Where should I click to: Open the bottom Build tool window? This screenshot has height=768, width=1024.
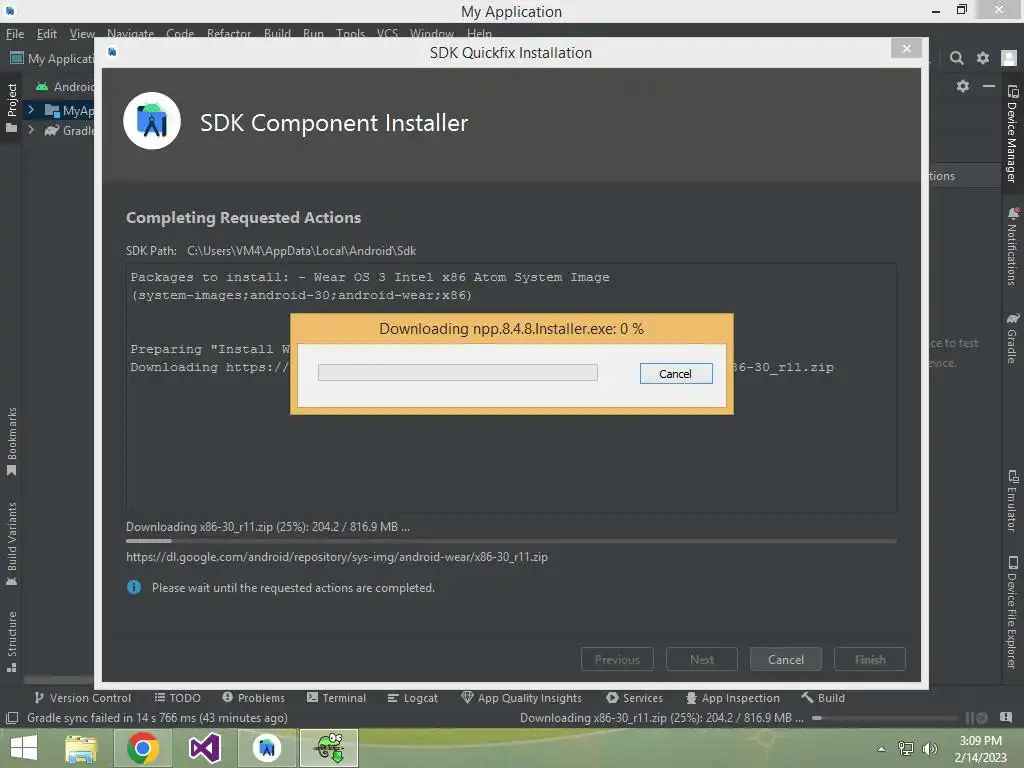823,697
